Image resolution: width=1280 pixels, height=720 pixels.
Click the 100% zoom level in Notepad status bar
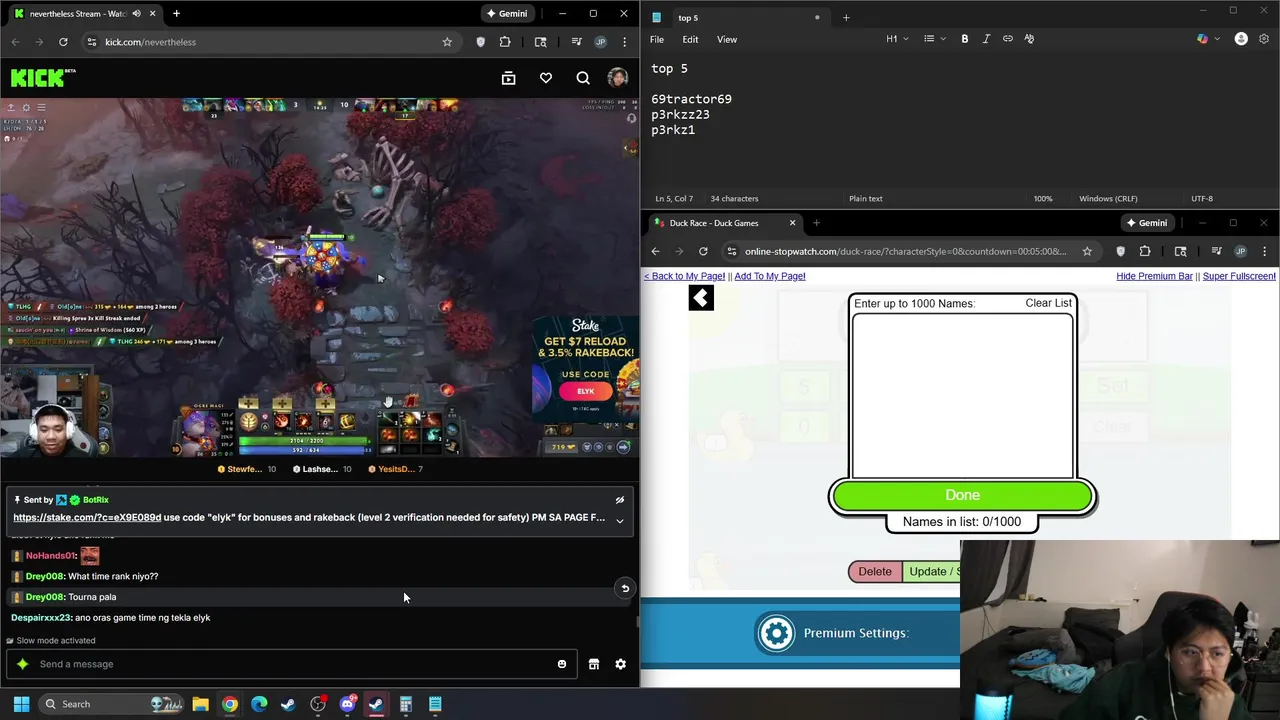1043,198
